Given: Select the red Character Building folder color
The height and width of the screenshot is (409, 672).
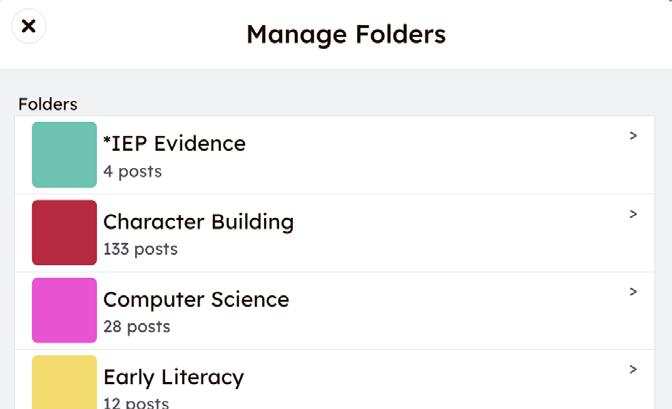Looking at the screenshot, I should 64,232.
